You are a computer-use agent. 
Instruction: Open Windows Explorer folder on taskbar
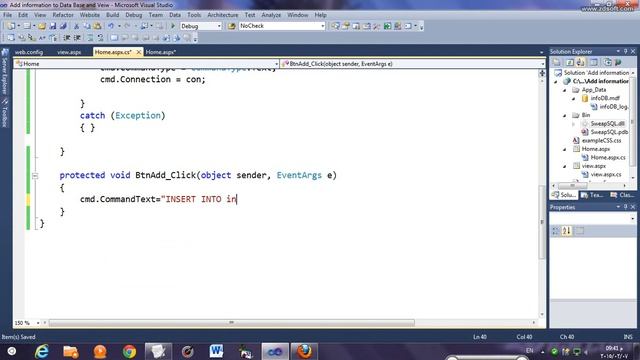click(x=71, y=351)
